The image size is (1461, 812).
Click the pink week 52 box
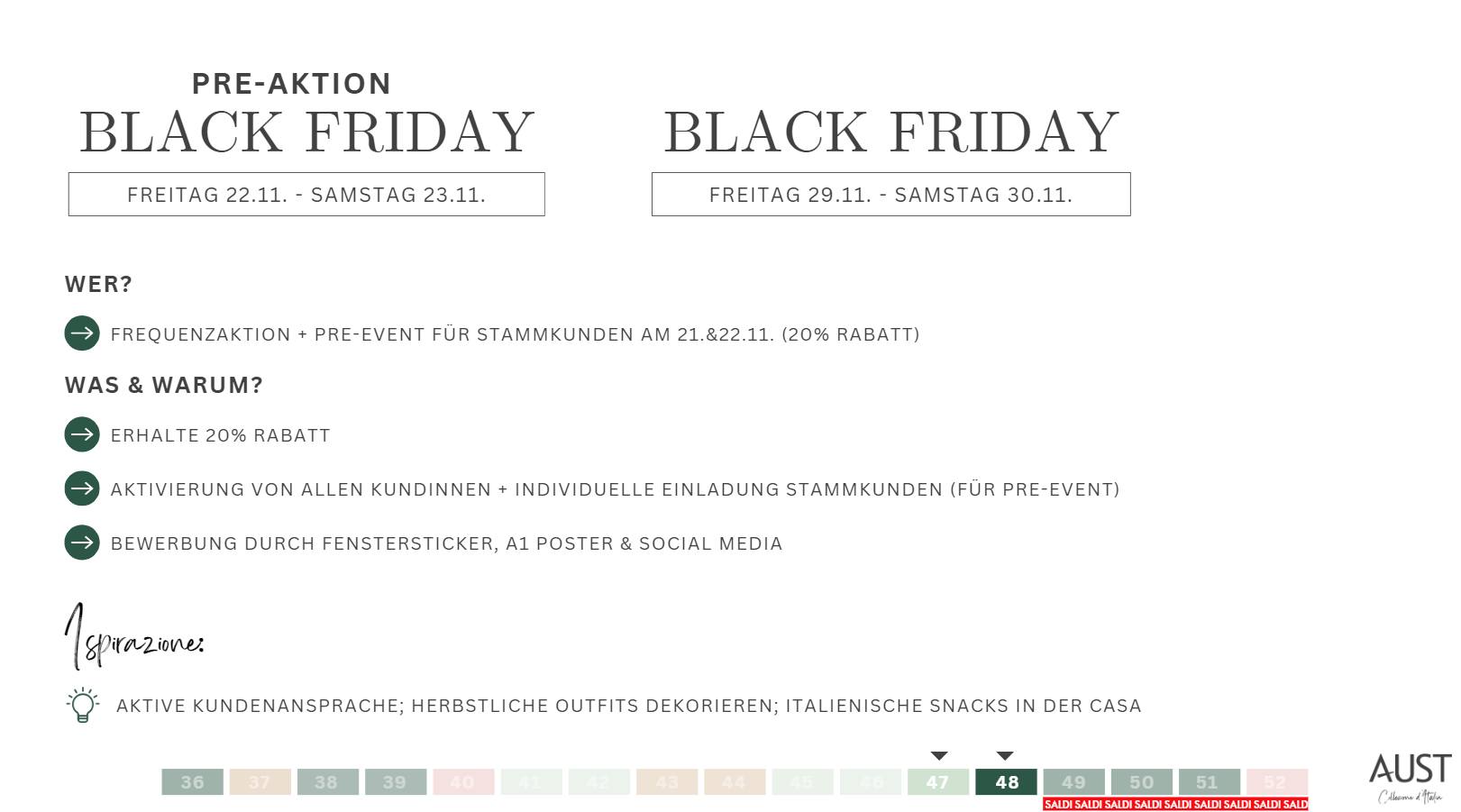pos(1276,781)
